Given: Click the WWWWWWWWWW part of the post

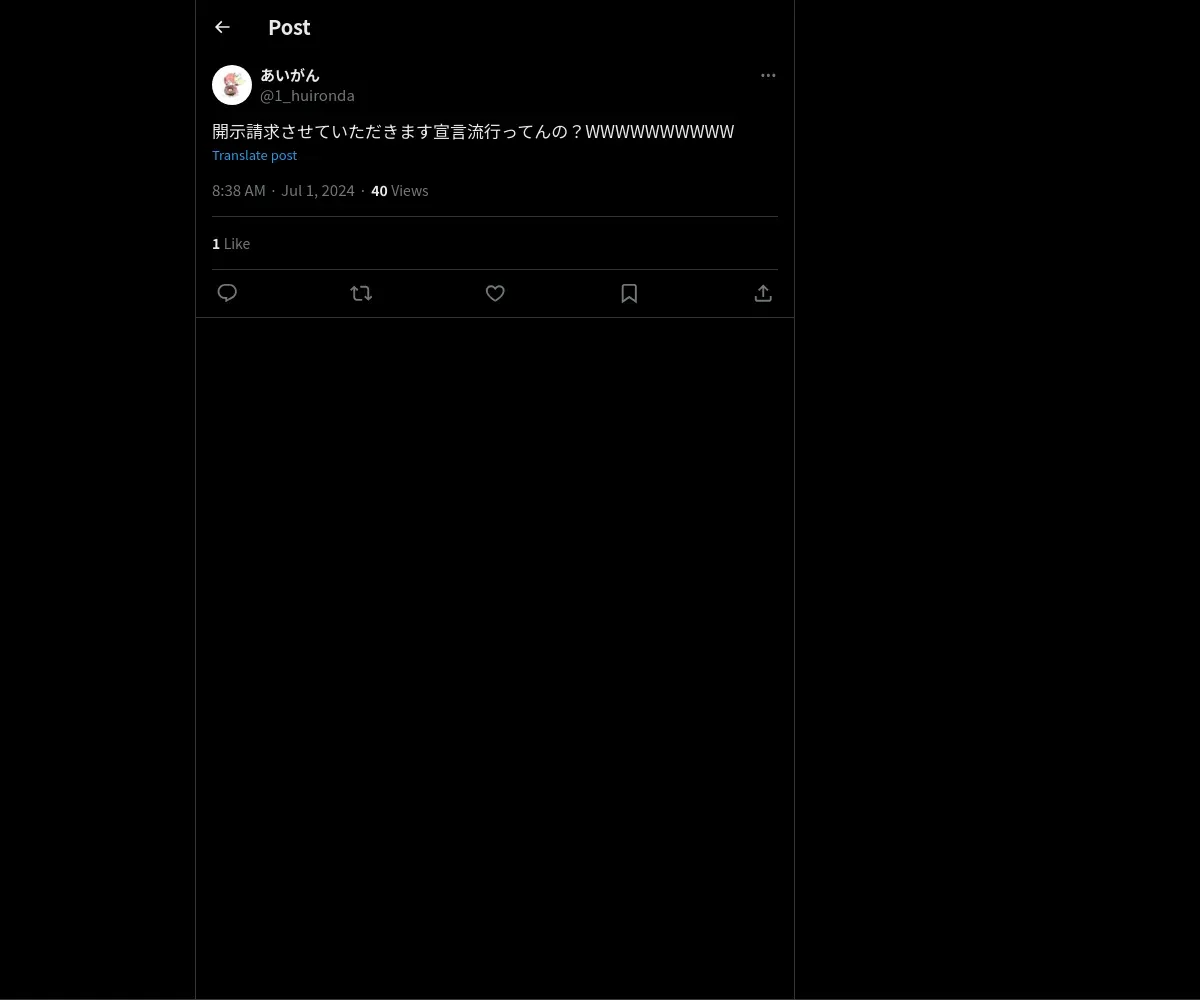Looking at the screenshot, I should [660, 131].
